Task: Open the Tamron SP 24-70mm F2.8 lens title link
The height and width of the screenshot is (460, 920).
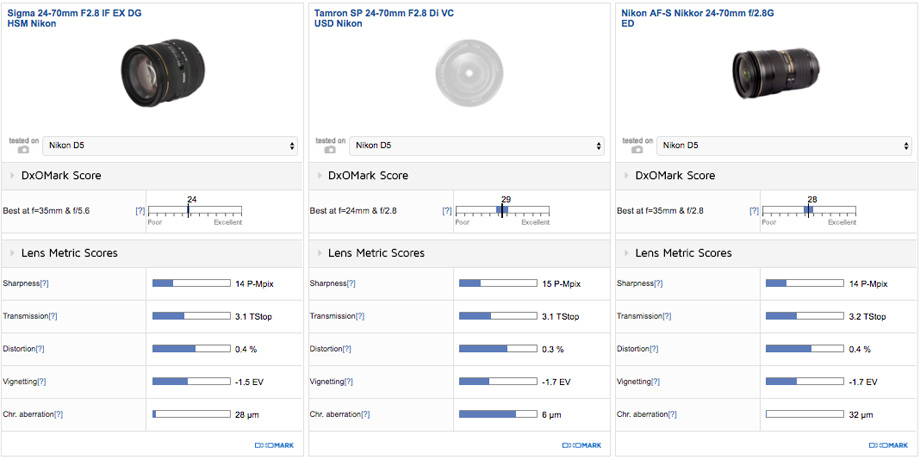Action: 383,18
